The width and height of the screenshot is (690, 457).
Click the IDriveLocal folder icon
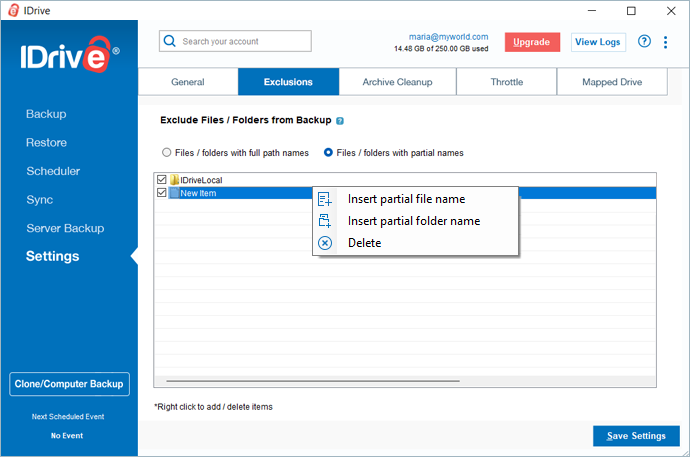[174, 180]
